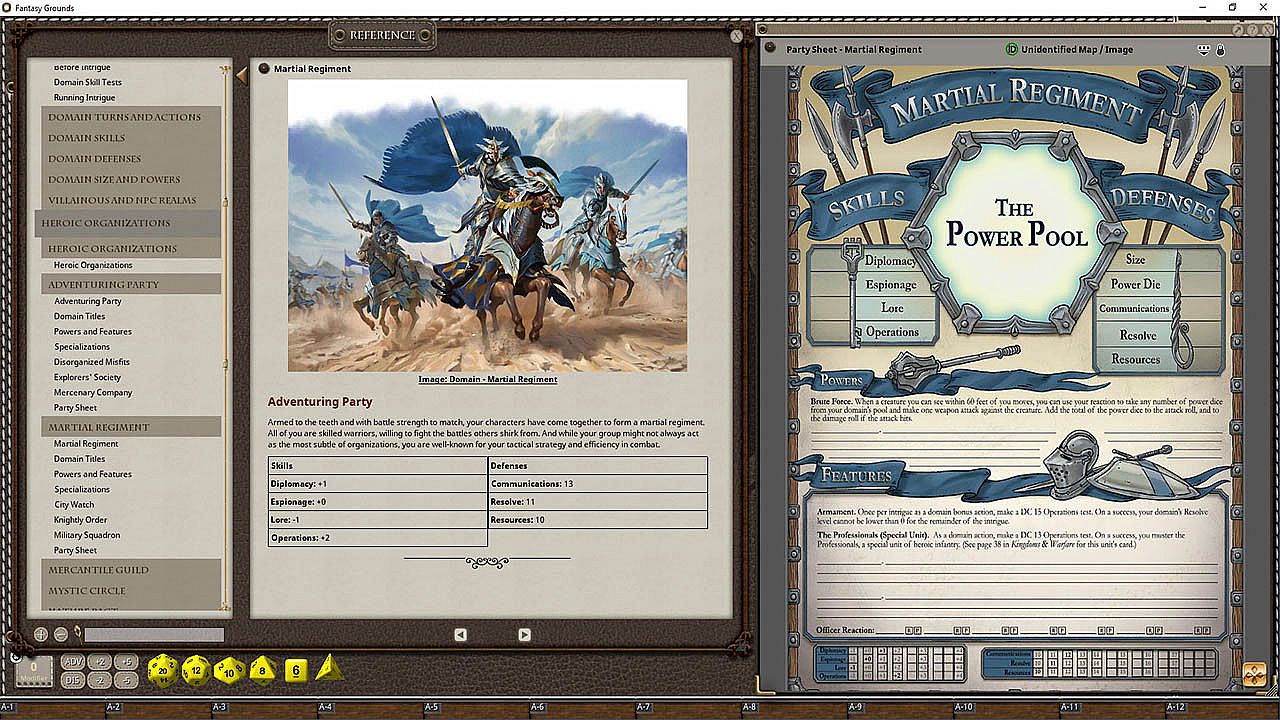Roll the yellow d8 die
The width and height of the screenshot is (1280, 720).
pos(262,670)
